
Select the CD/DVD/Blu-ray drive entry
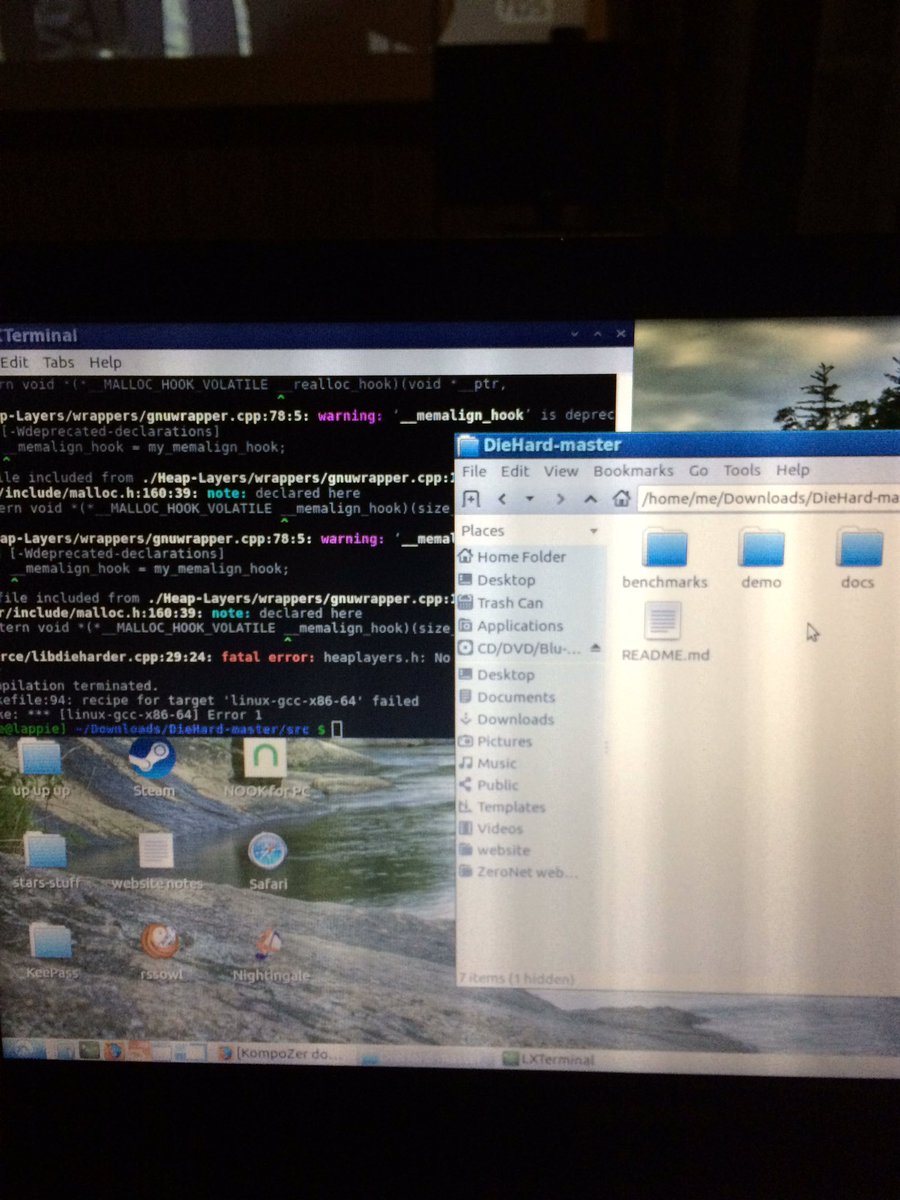518,649
